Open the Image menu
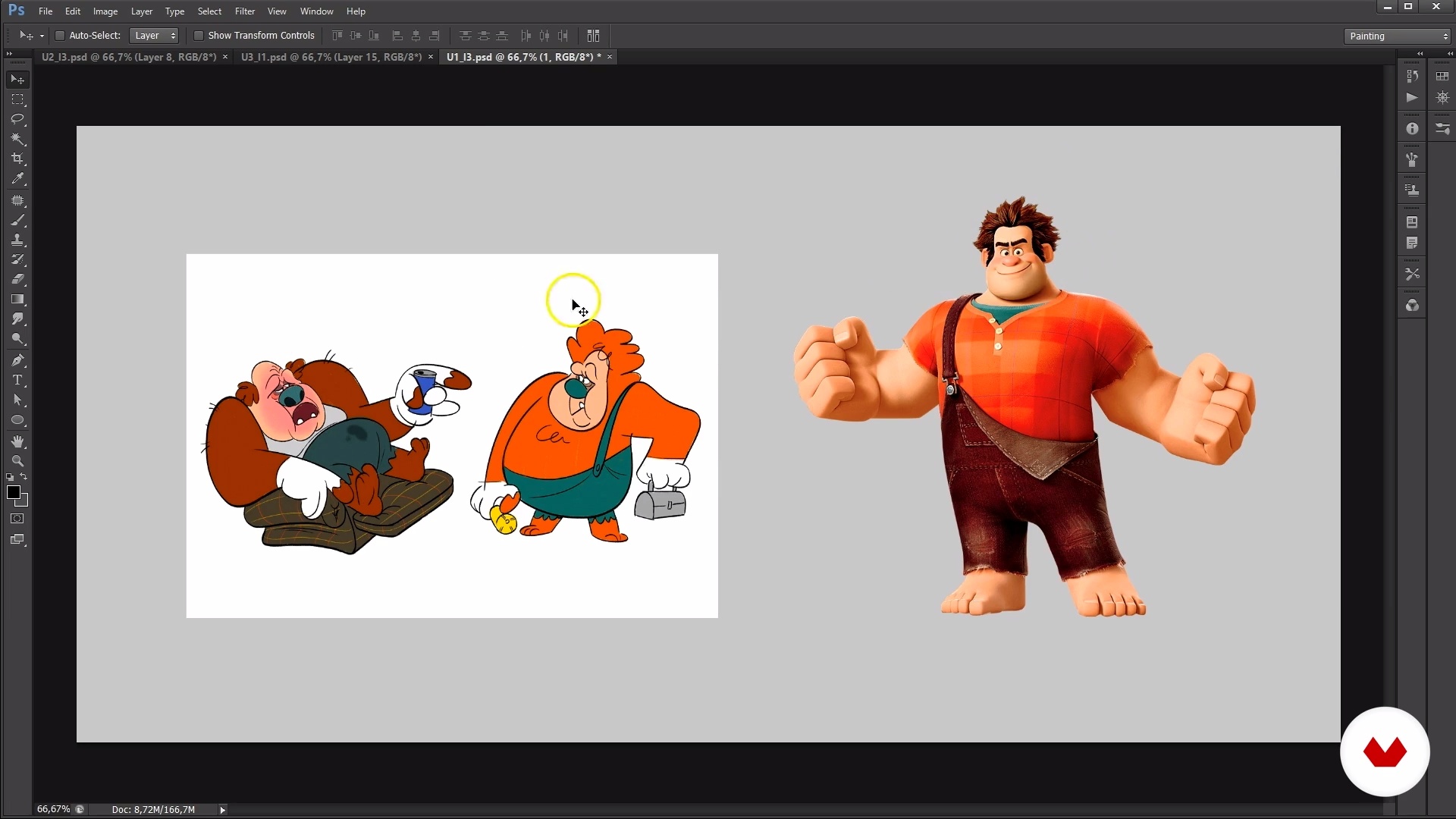The height and width of the screenshot is (819, 1456). (105, 11)
